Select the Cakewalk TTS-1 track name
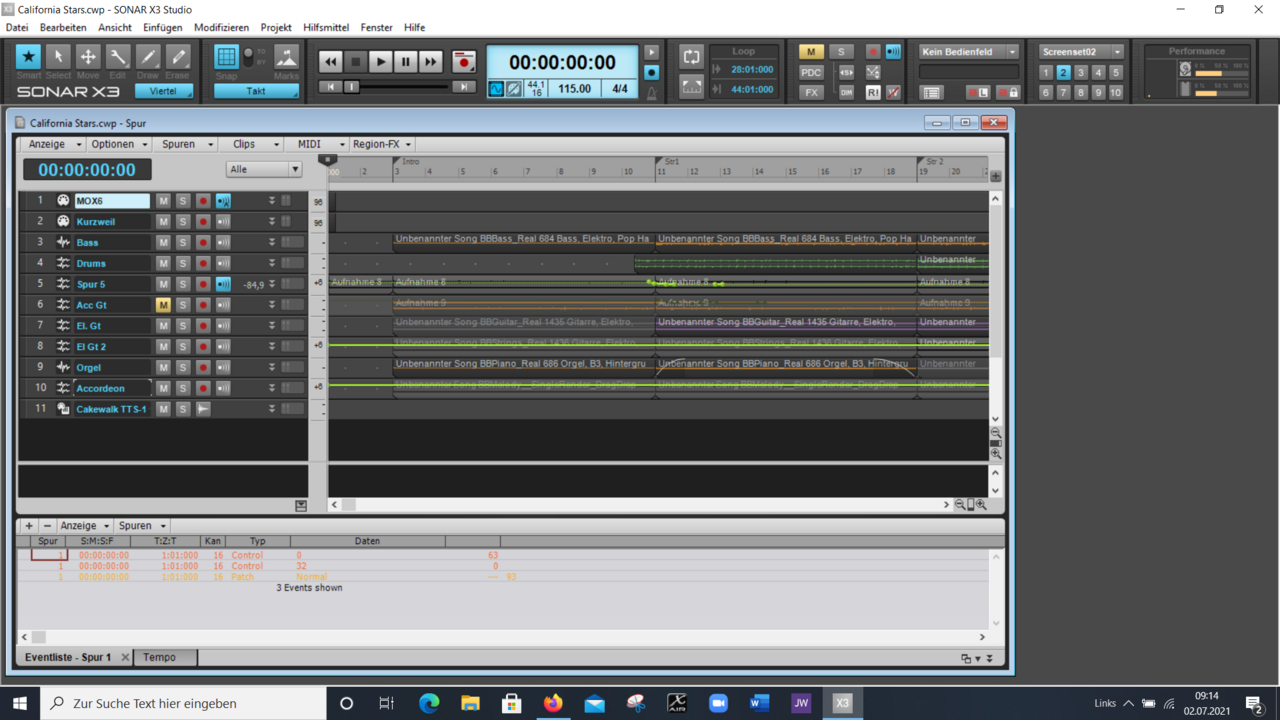Viewport: 1280px width, 720px height. [112, 409]
